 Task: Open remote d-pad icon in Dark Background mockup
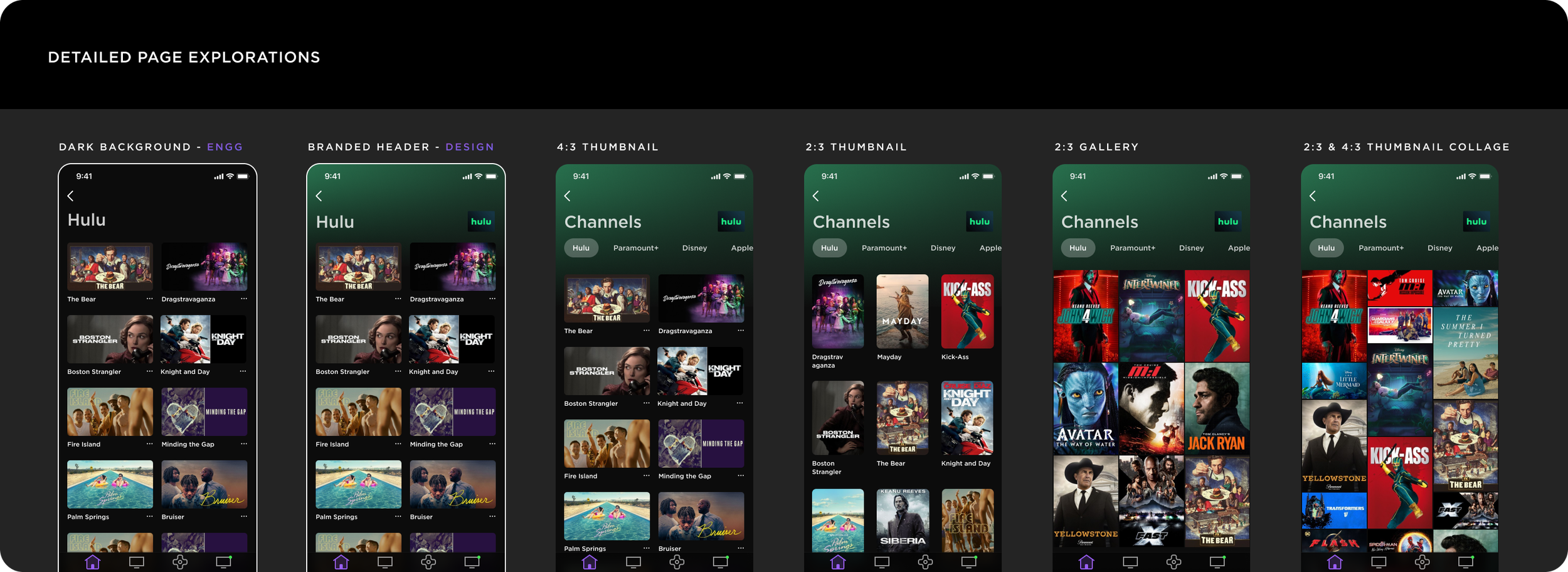click(180, 562)
